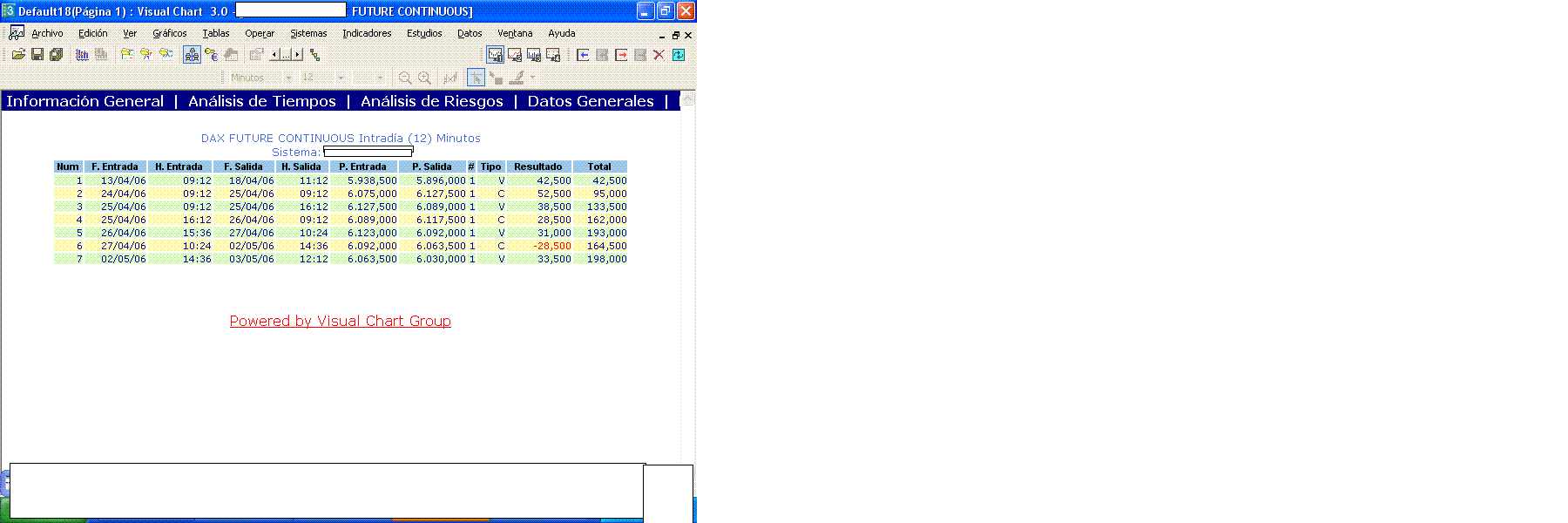Toggle the highlighted network terminals icon
Viewport: 1568px width, 523px height.
(x=193, y=55)
